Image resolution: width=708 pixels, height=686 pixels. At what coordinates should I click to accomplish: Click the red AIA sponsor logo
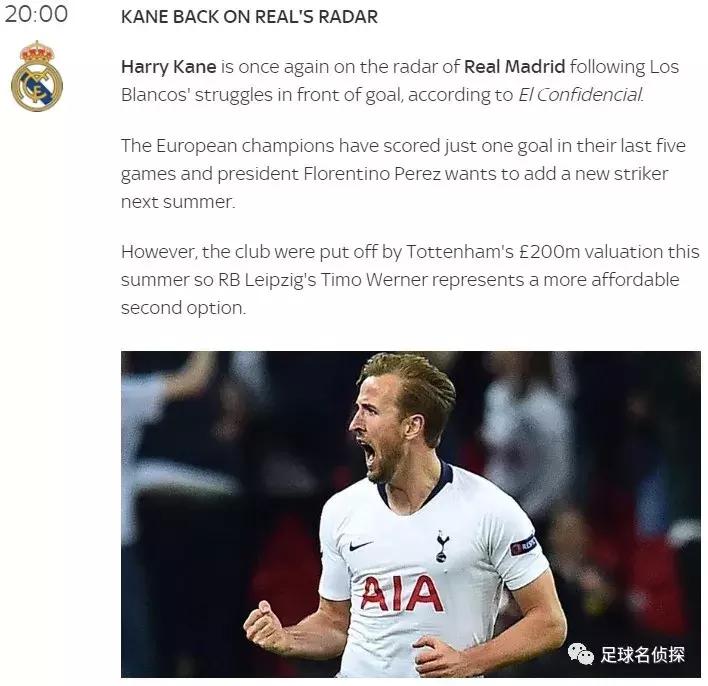[401, 593]
